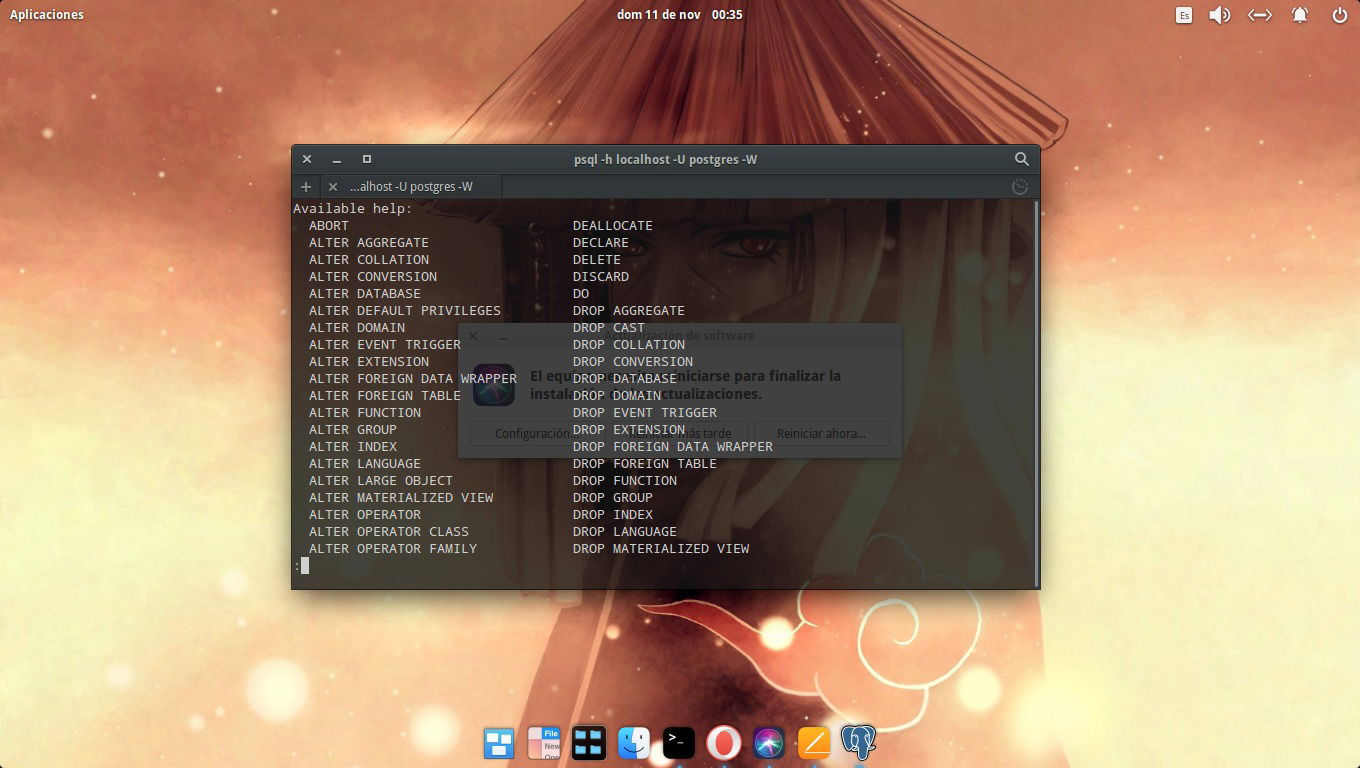
Task: Close the software update dialog behind terminal
Action: (x=473, y=336)
